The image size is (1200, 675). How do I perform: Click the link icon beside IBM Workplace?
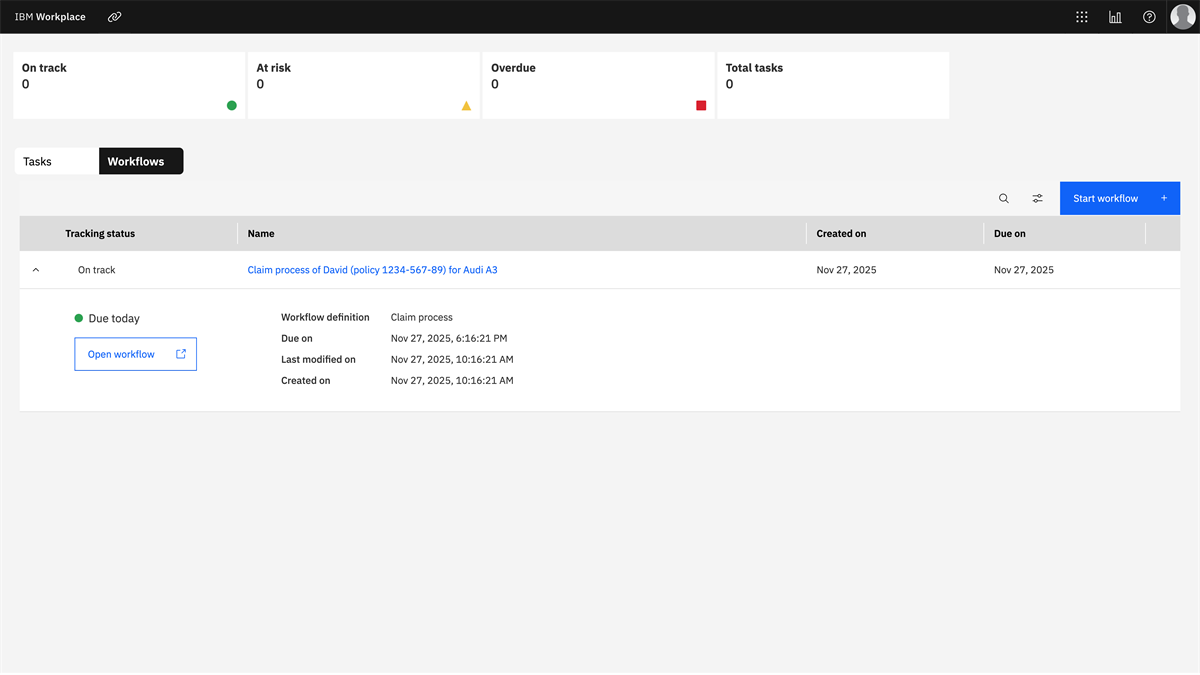coord(115,17)
